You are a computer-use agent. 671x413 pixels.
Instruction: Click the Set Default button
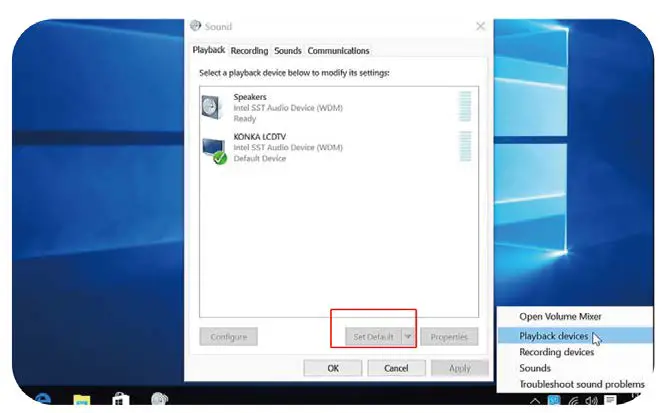[x=374, y=337]
